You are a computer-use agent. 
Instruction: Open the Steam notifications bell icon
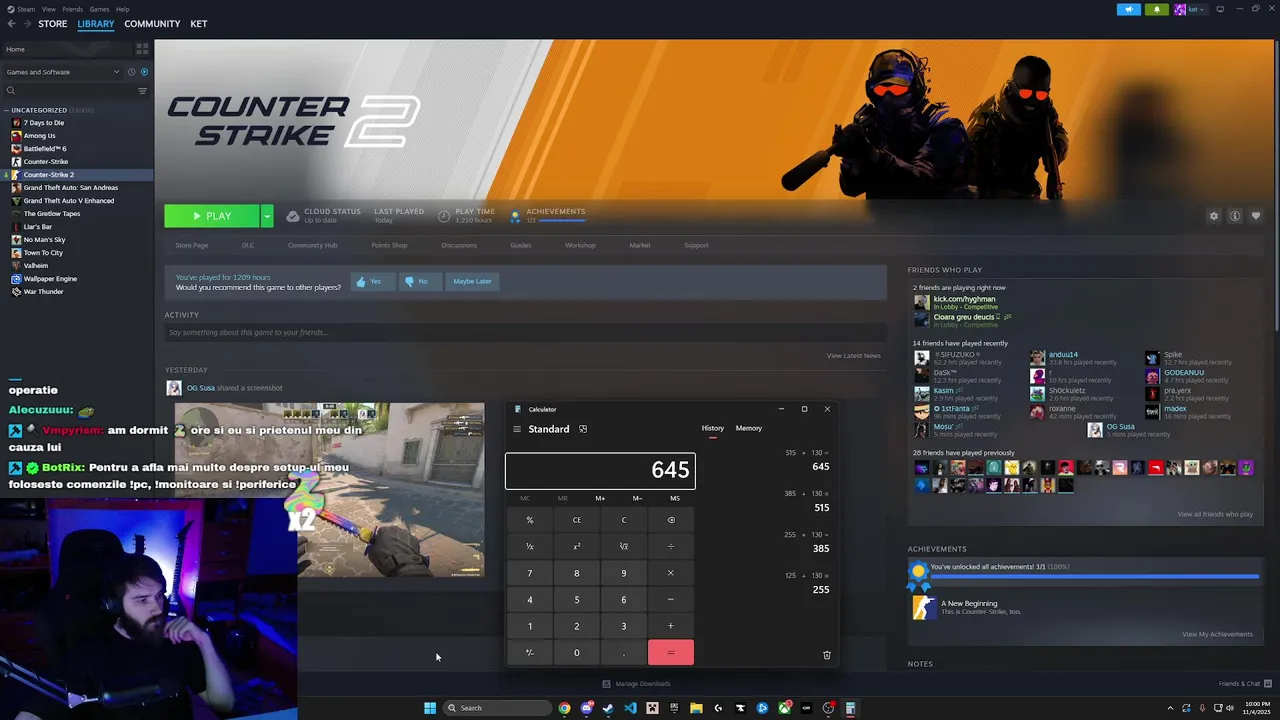[1157, 9]
